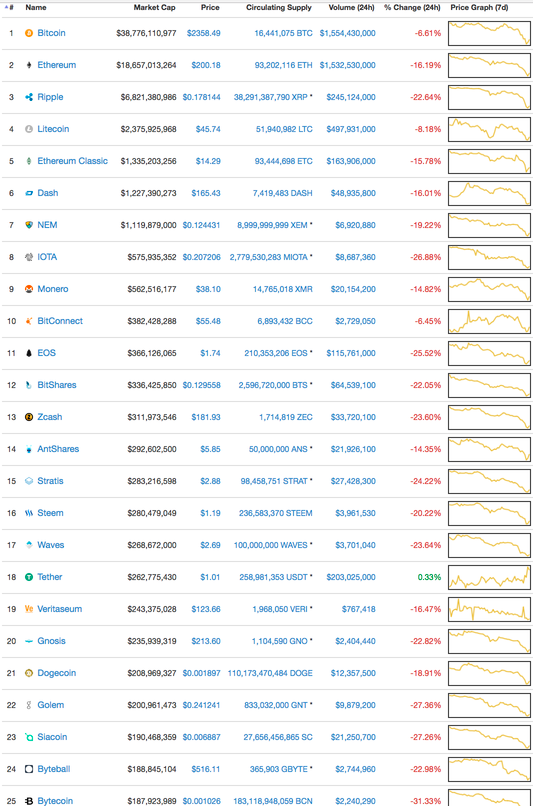Click the Ethereum logo icon

point(29,65)
